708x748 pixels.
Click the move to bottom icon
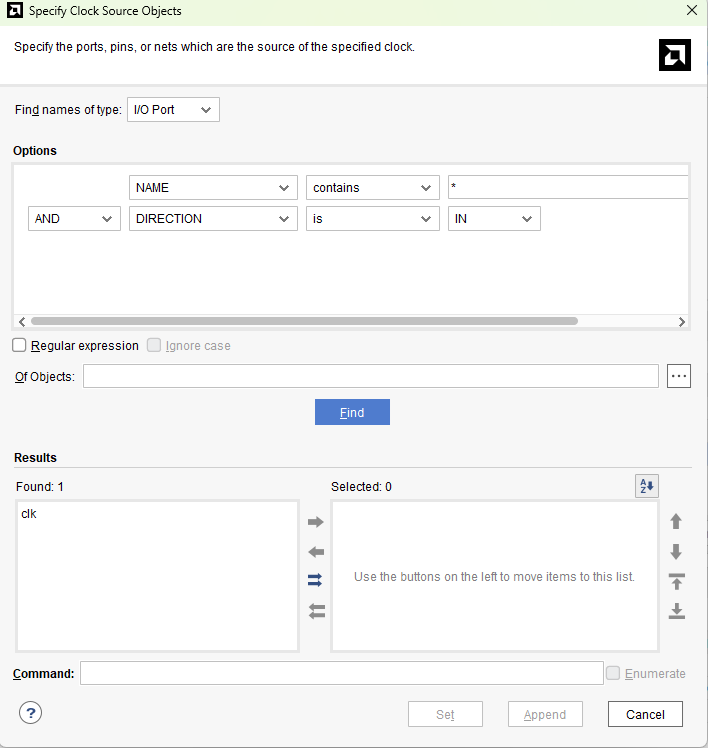[676, 611]
